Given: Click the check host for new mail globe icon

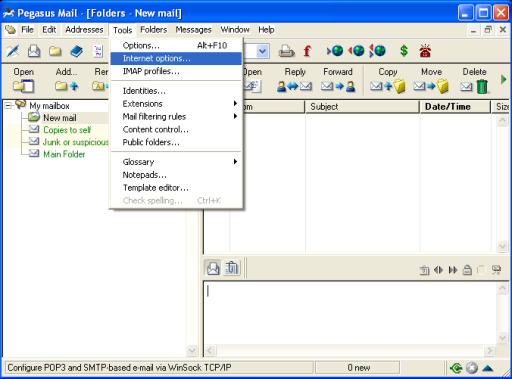Looking at the screenshot, I should pos(335,51).
